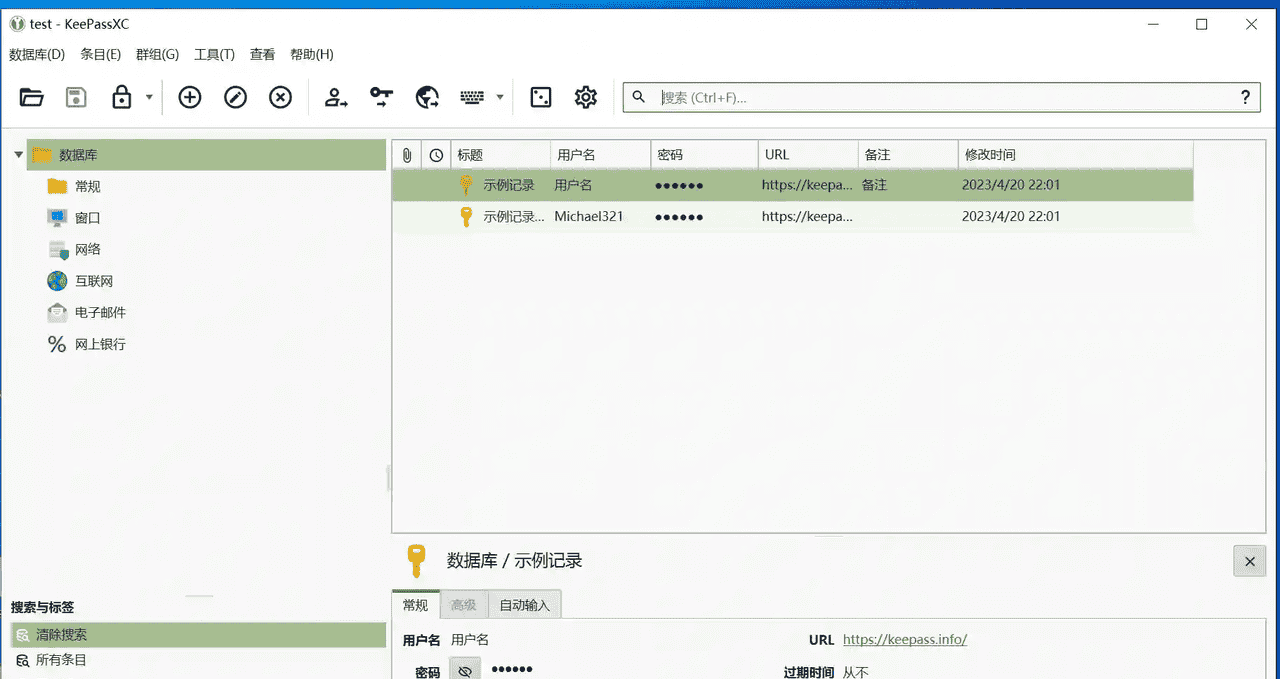Open application settings gear
Screen dimensions: 1280x679
coord(585,97)
